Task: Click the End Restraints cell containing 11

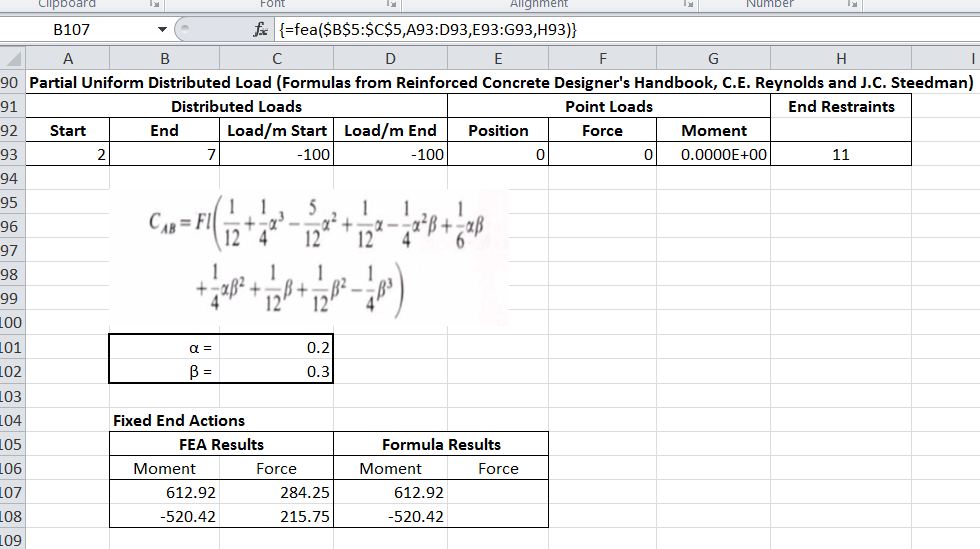Action: pos(840,155)
